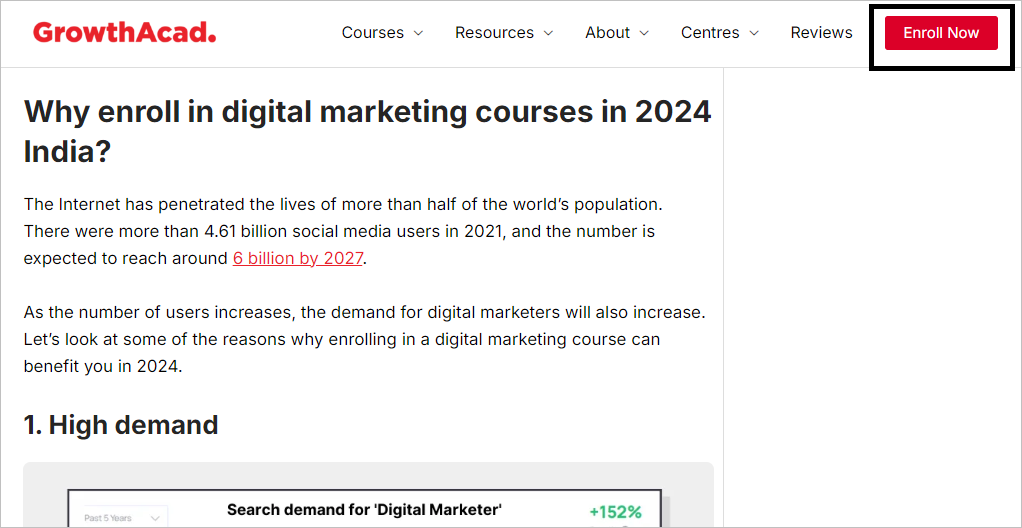Open the Courses menu
This screenshot has width=1022, height=528.
(x=373, y=33)
